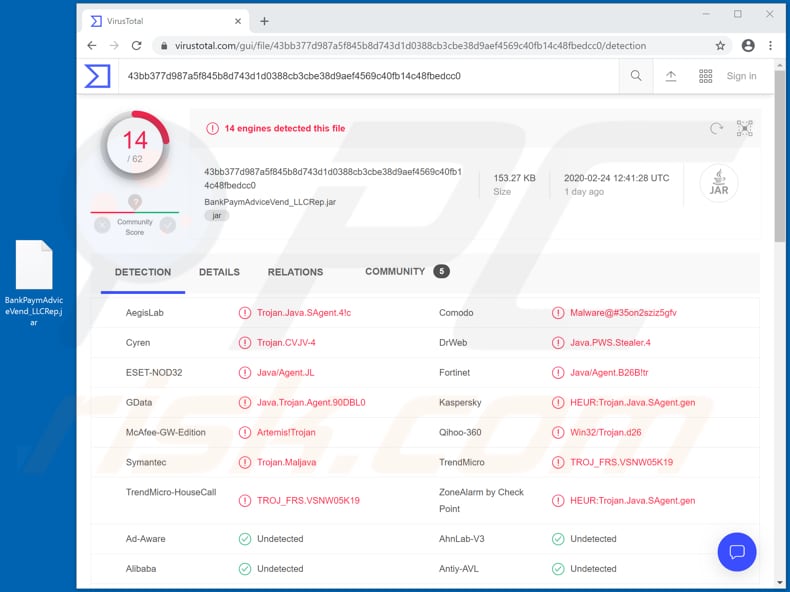
Task: Click the DrWeb Java.PWS.Stealer.4 result
Action: pyautogui.click(x=610, y=343)
